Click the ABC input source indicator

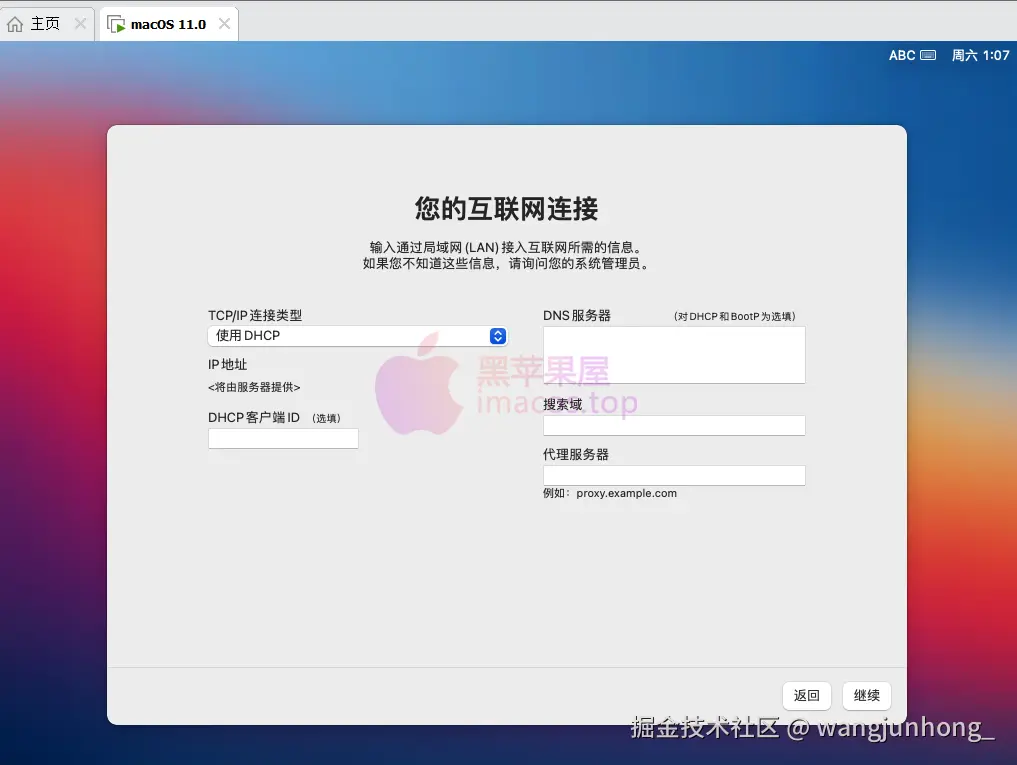click(x=903, y=56)
